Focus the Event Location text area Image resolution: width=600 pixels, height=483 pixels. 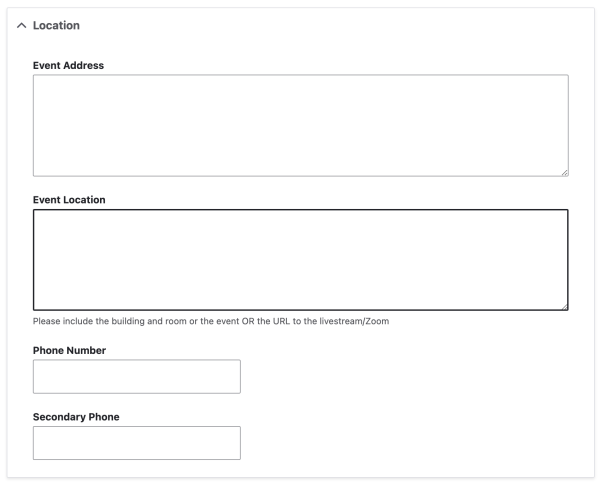tap(301, 260)
